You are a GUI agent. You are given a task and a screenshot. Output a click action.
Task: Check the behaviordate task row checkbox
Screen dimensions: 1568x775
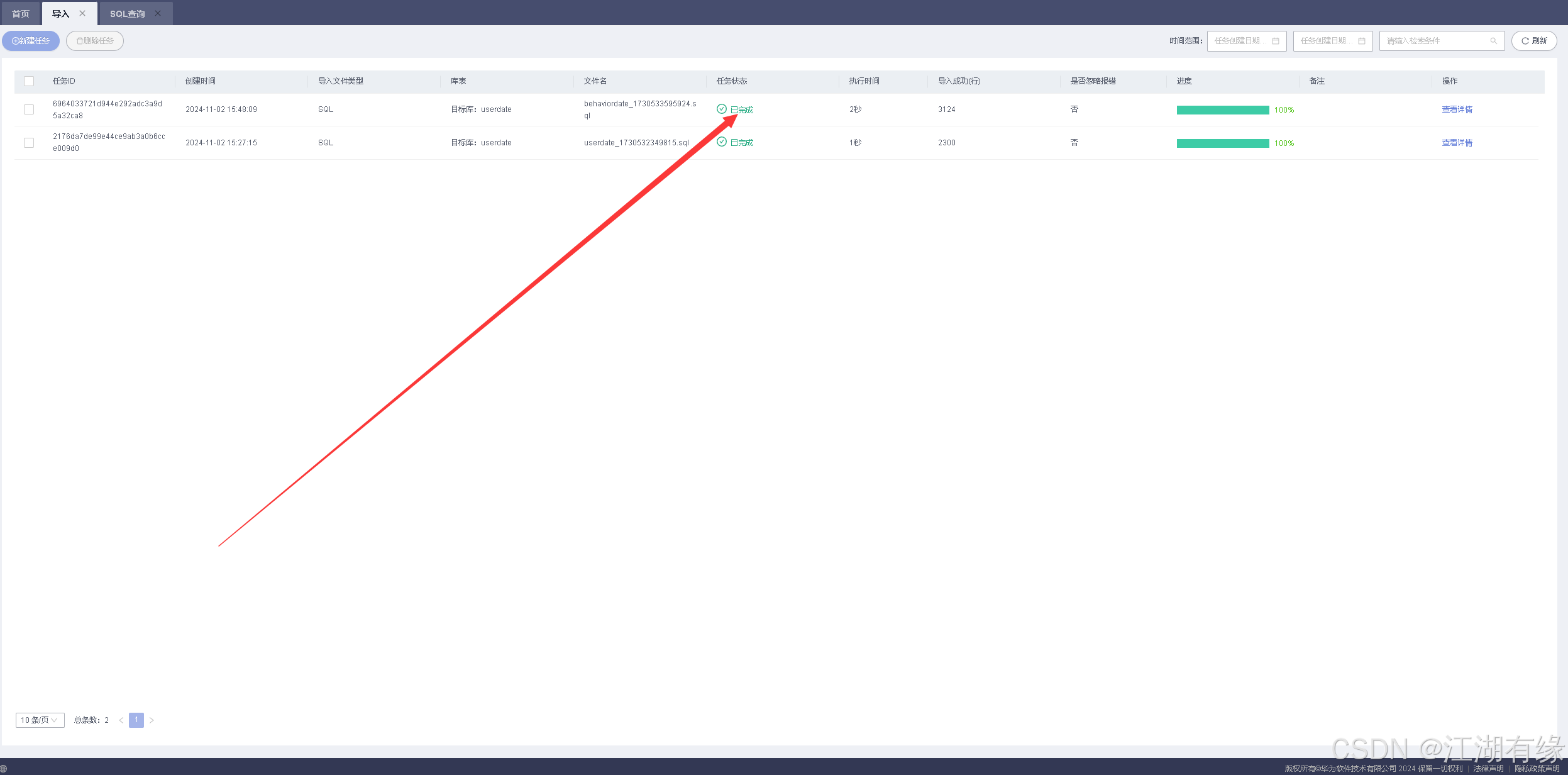tap(29, 109)
